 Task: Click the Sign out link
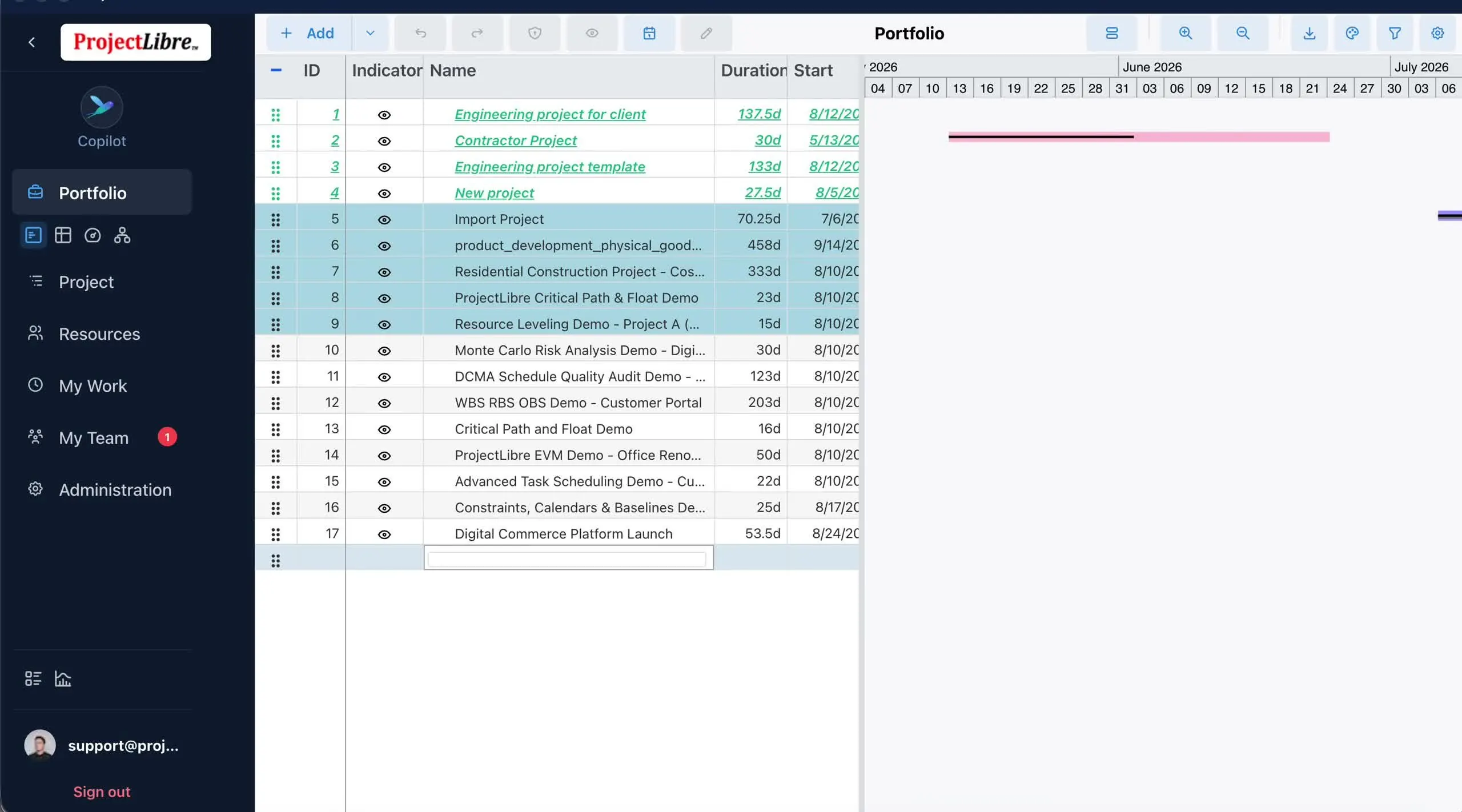(102, 791)
